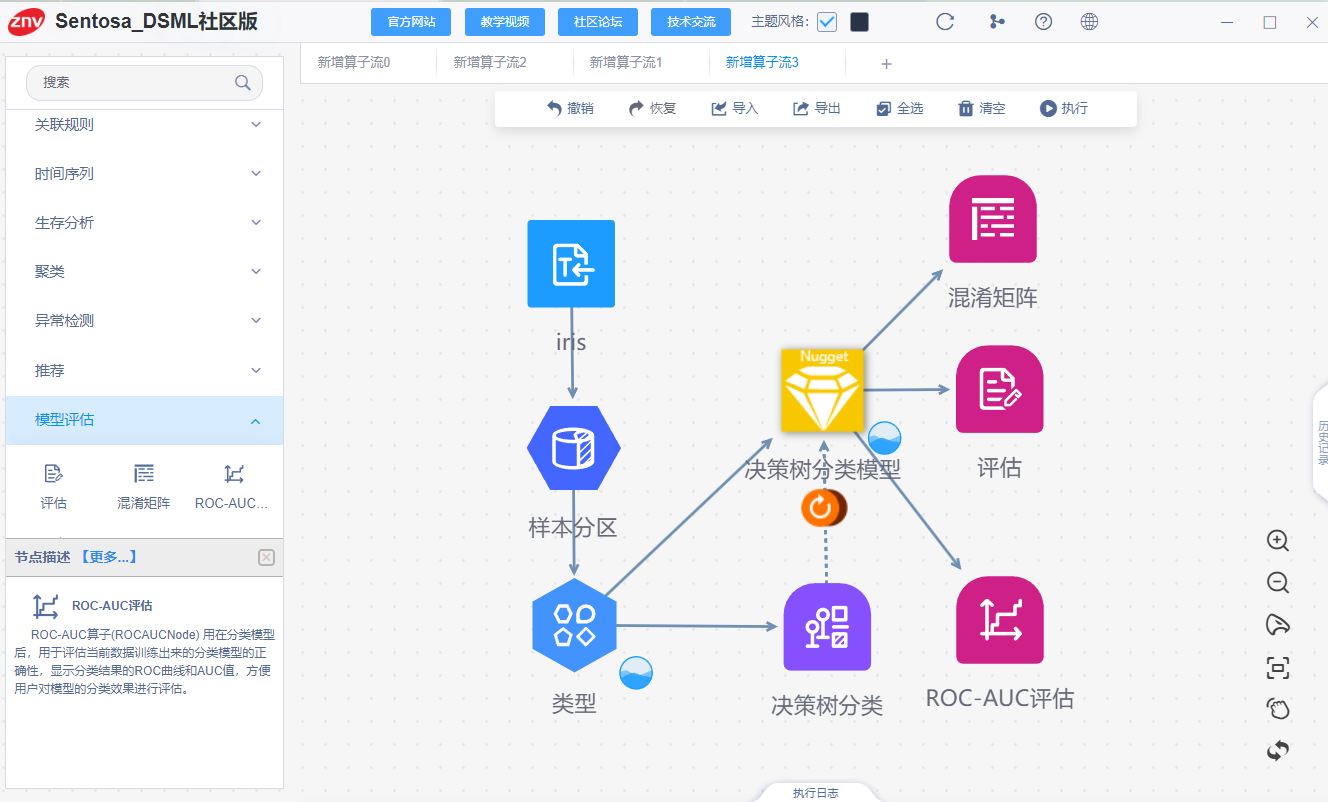Click the 恢复 redo button
This screenshot has width=1328, height=802.
(x=653, y=108)
